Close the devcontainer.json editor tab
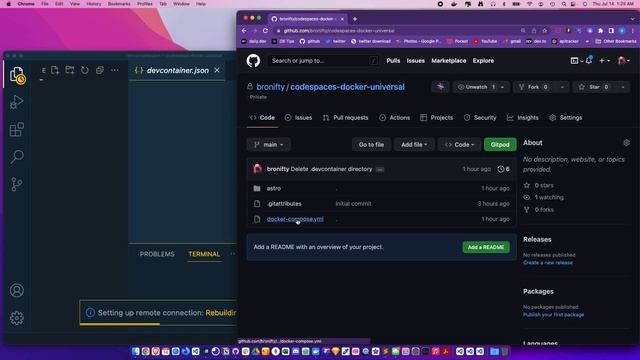The width and height of the screenshot is (640, 360). 217,70
